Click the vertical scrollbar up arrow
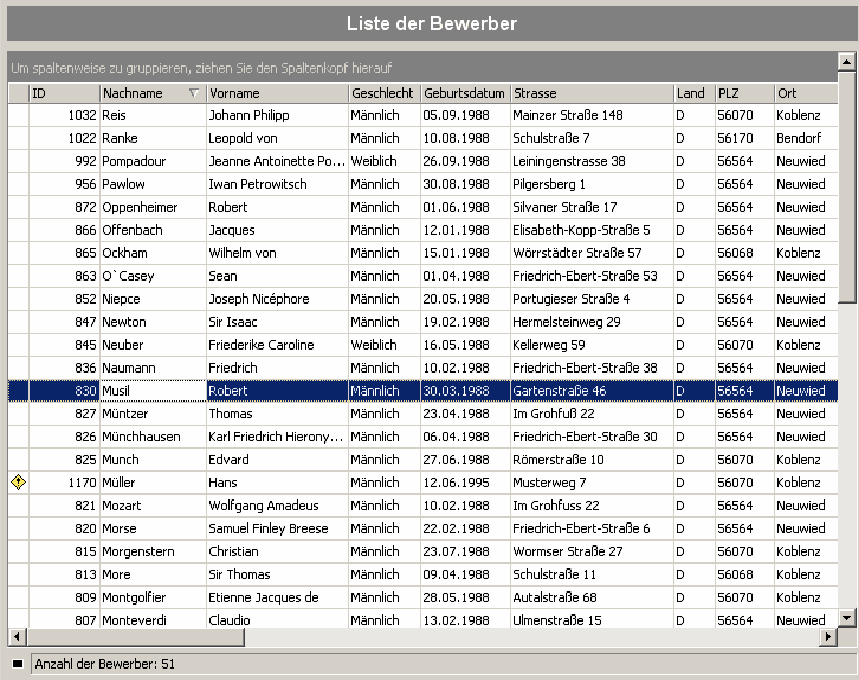Image resolution: width=859 pixels, height=680 pixels. pyautogui.click(x=847, y=62)
